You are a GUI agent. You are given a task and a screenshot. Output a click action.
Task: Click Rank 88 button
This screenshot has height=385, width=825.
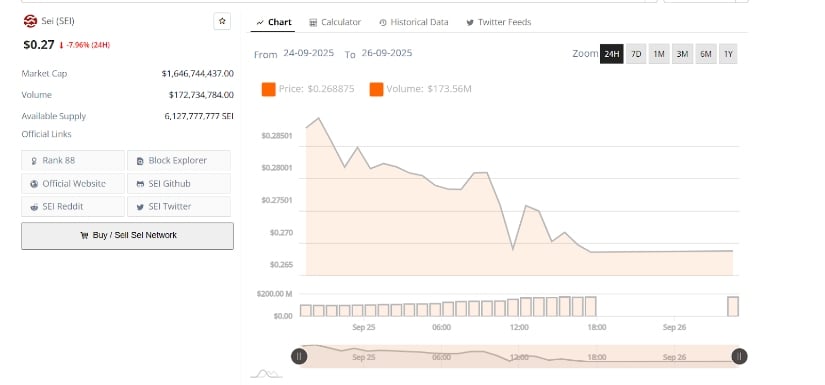[x=73, y=160]
